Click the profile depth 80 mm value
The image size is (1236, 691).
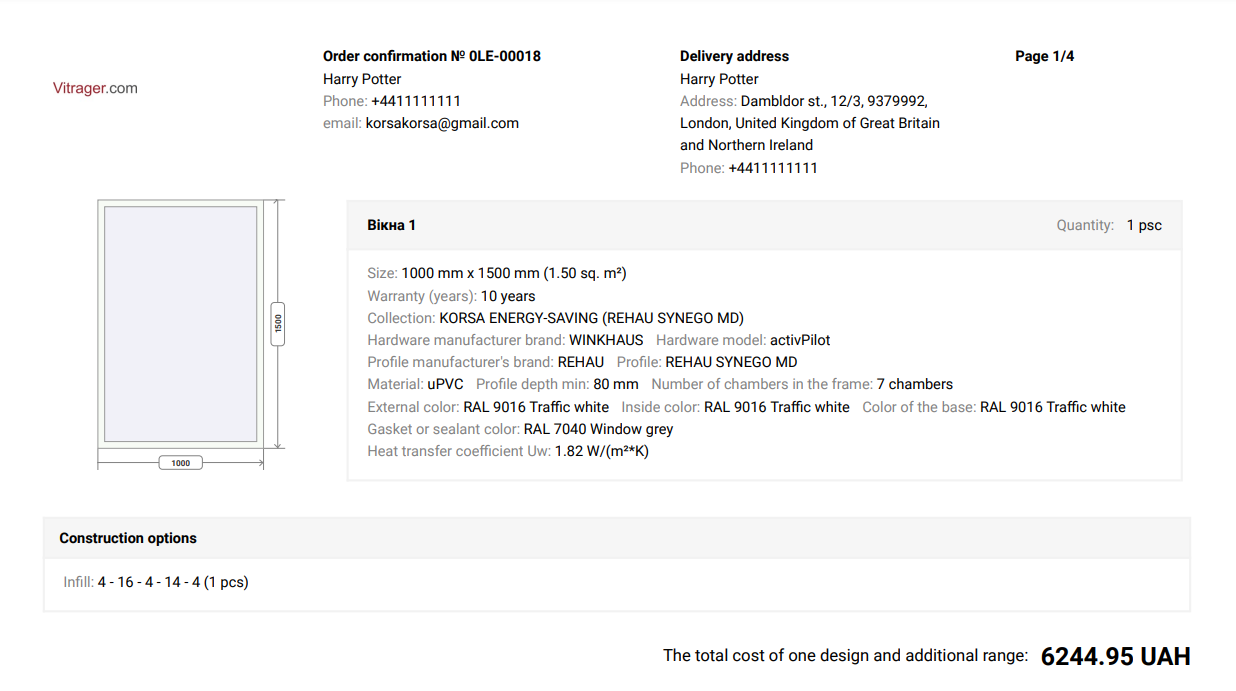tap(615, 384)
